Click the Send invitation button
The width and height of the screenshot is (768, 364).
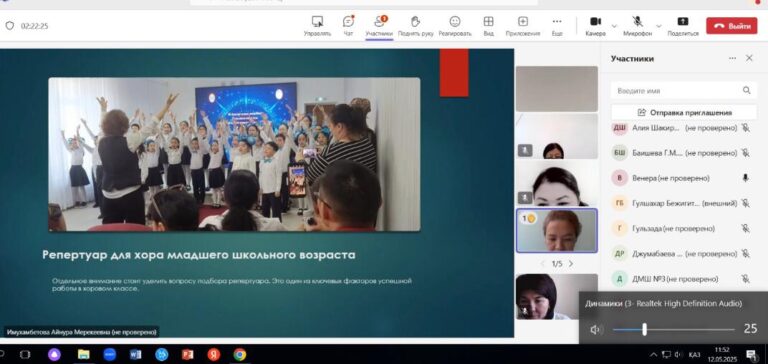(684, 112)
